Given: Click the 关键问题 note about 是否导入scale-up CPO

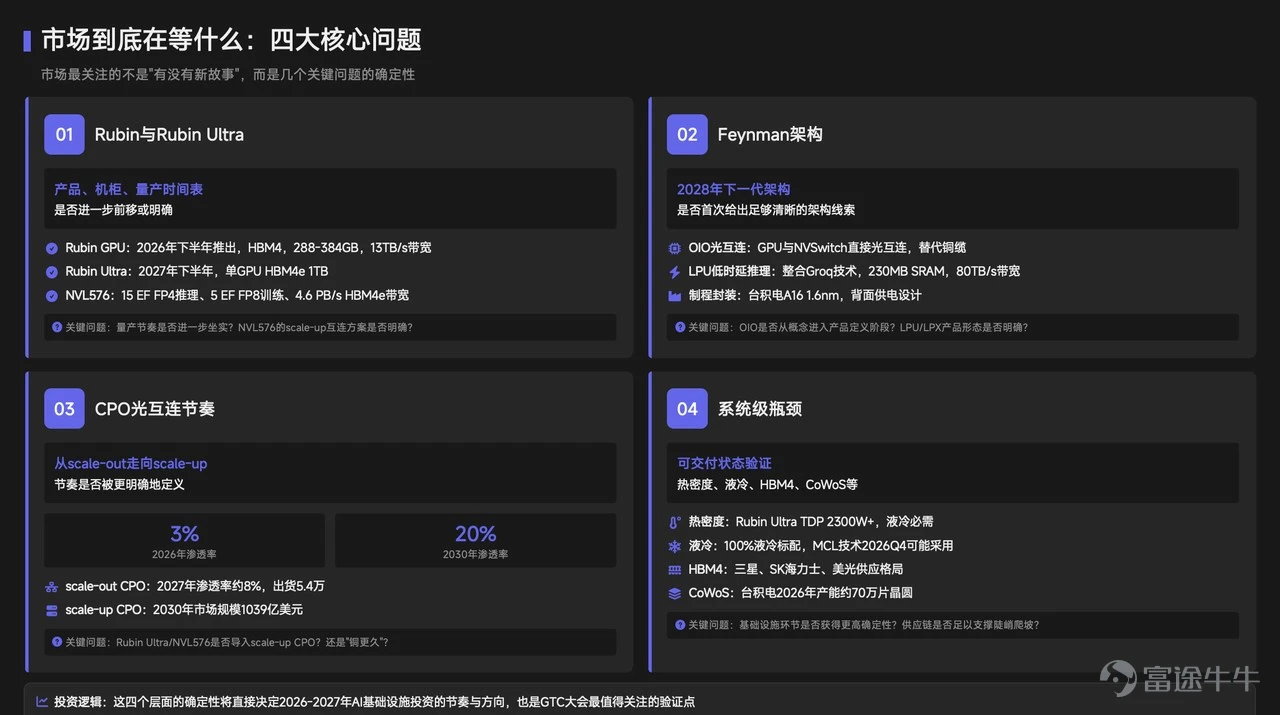Looking at the screenshot, I should [330, 642].
